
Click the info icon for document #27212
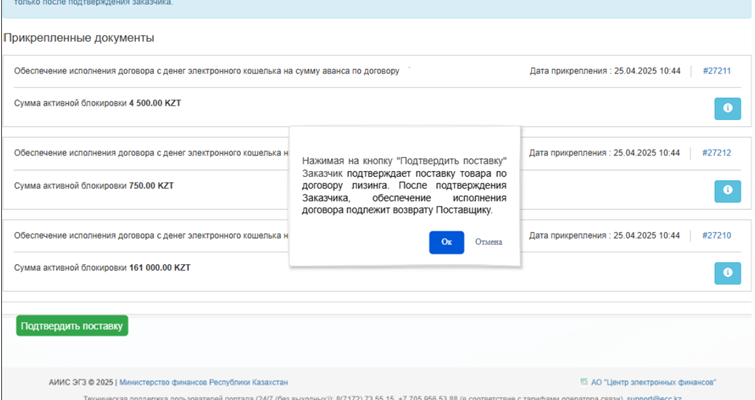727,191
